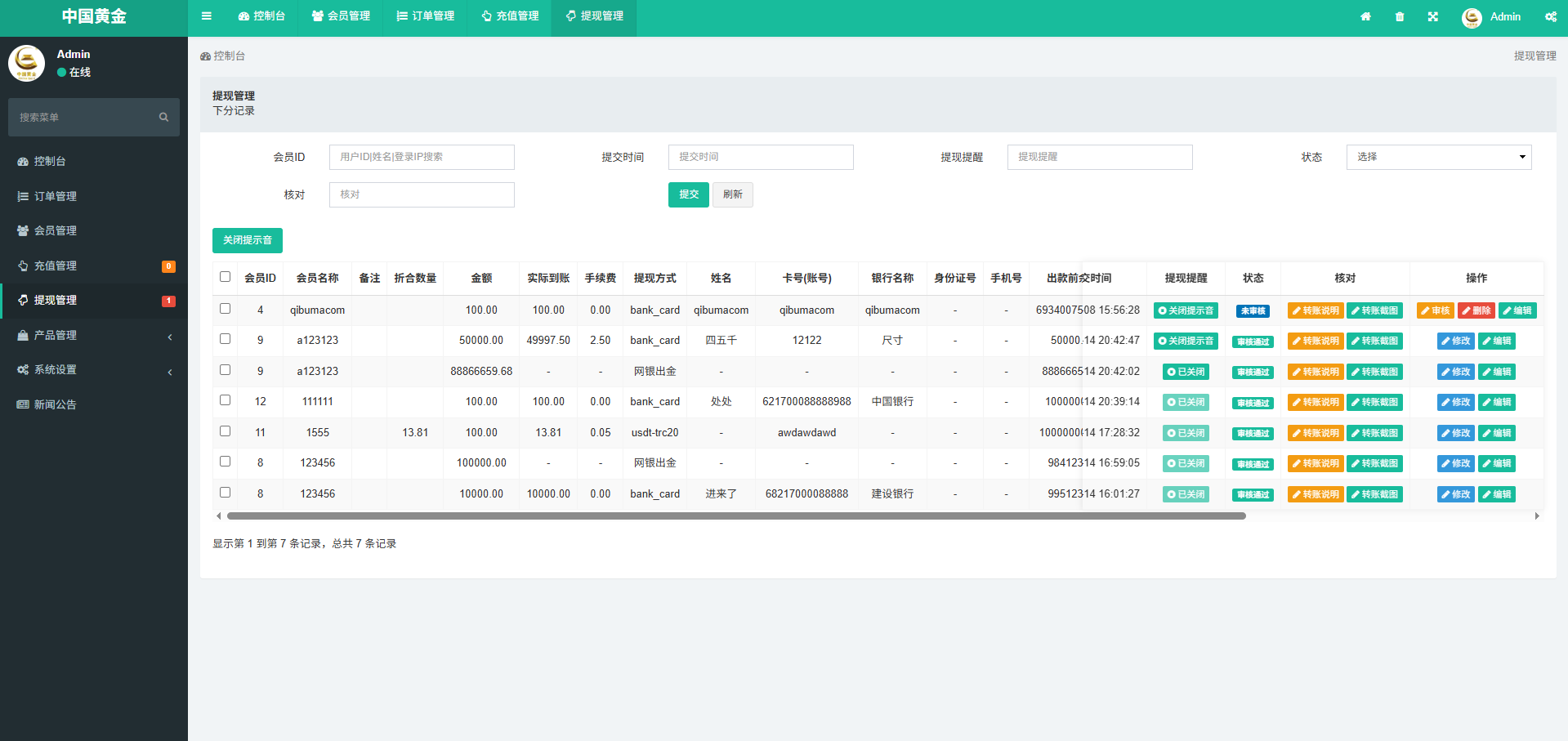Viewport: 1568px width, 741px height.
Task: Go to 充值管理 in the sidebar
Action: (56, 266)
